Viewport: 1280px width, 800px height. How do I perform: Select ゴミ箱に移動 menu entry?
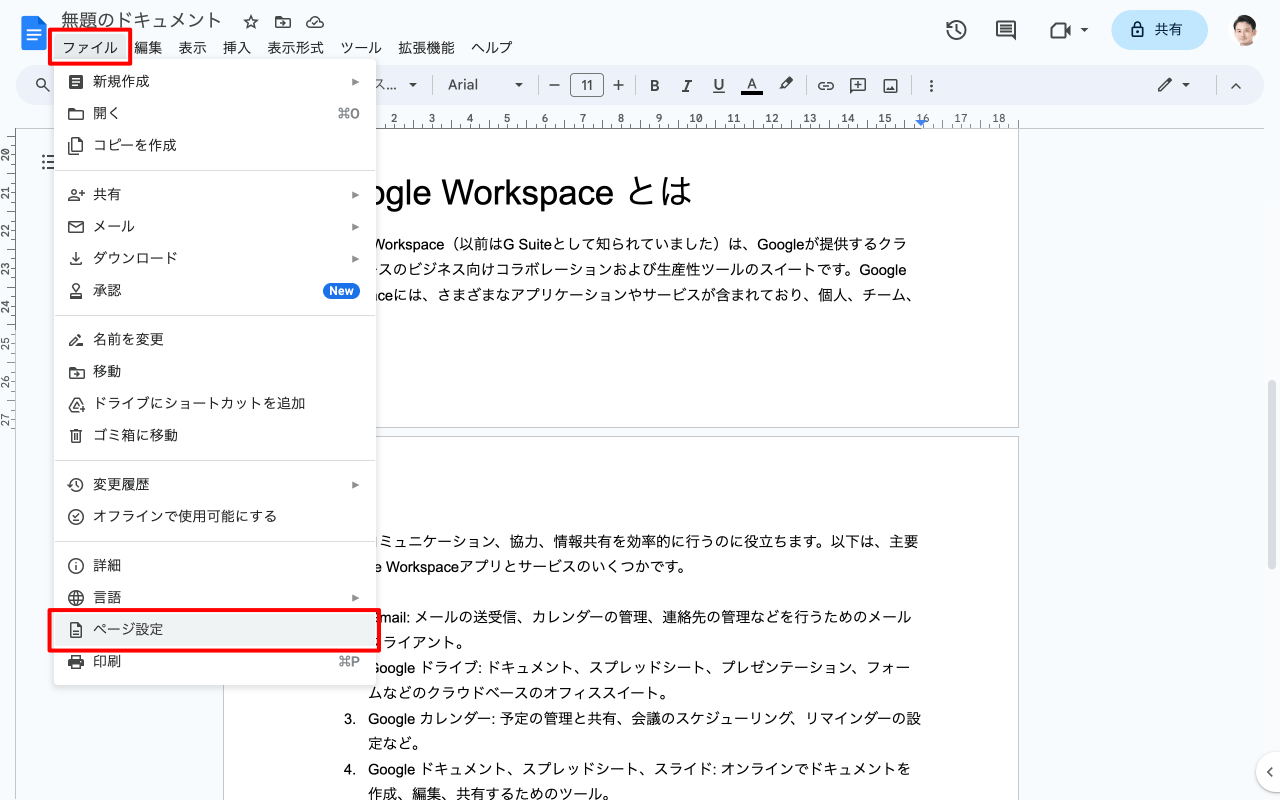(215, 435)
